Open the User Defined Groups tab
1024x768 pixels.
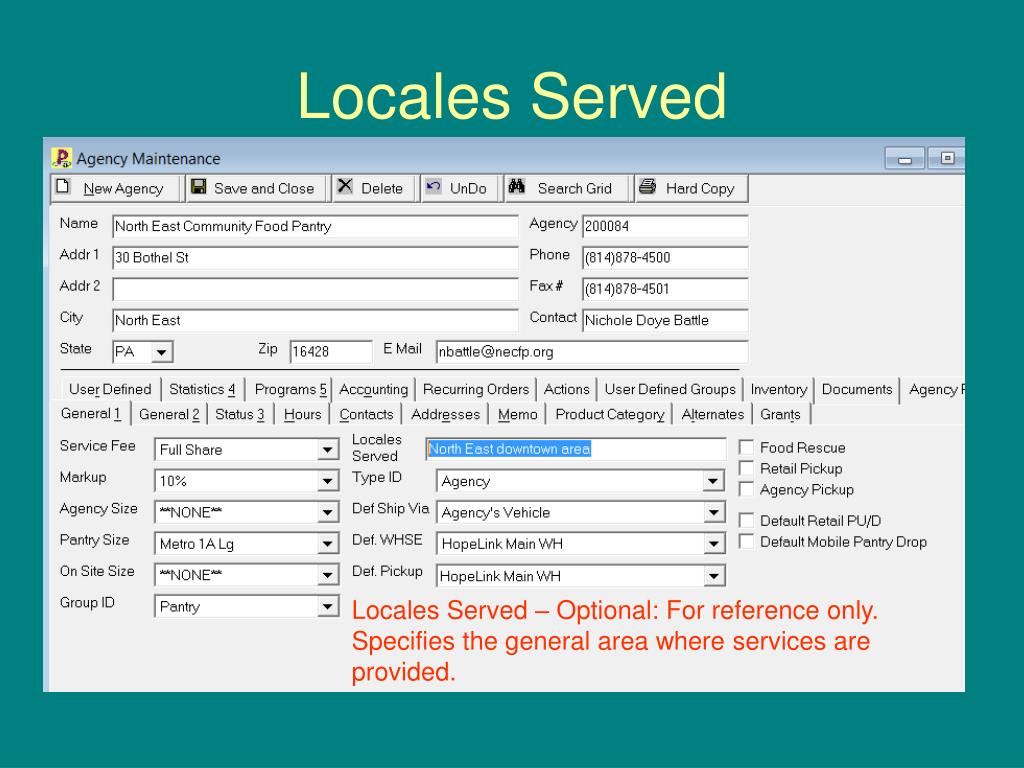[x=669, y=389]
